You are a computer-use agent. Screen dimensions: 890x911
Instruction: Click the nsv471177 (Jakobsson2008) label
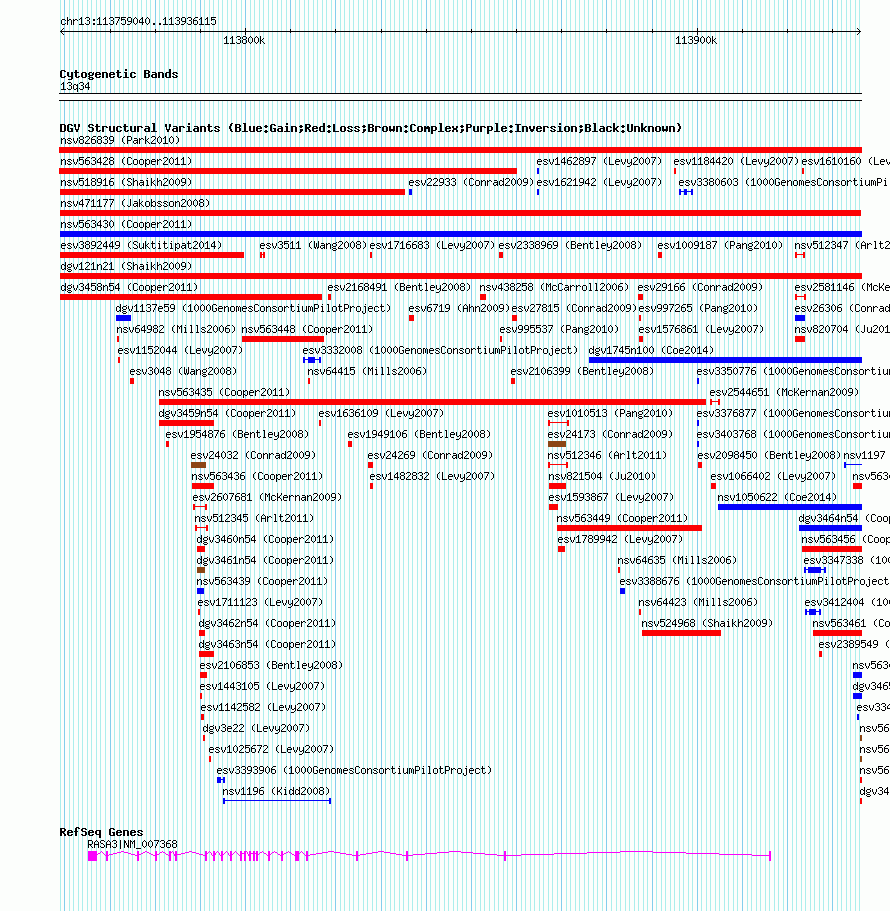coord(135,203)
